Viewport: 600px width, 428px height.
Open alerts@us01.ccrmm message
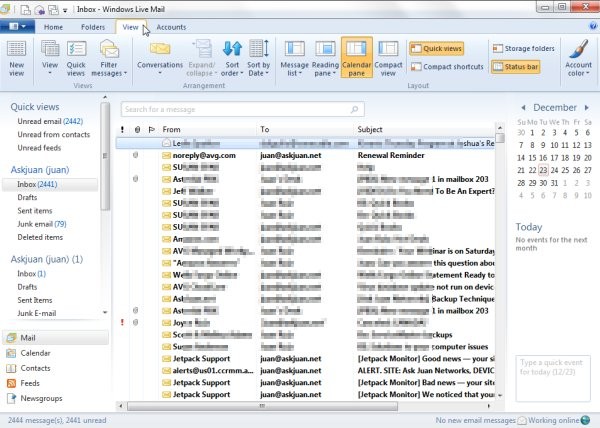(305, 371)
